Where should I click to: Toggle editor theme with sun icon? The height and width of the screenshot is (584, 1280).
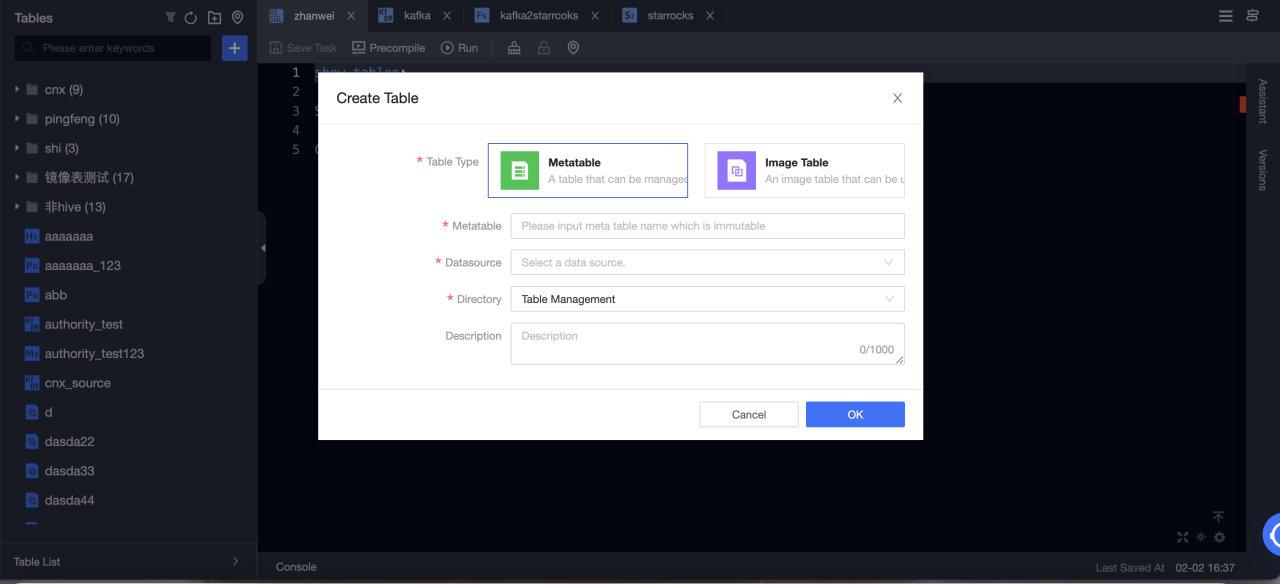1201,537
